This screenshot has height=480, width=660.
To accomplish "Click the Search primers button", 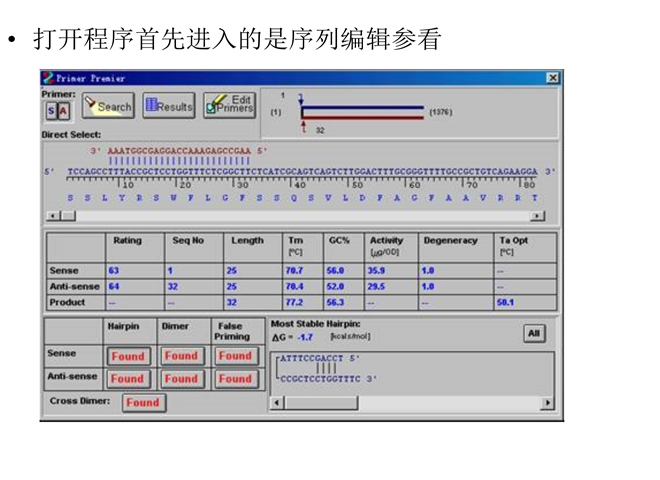I will coord(107,106).
